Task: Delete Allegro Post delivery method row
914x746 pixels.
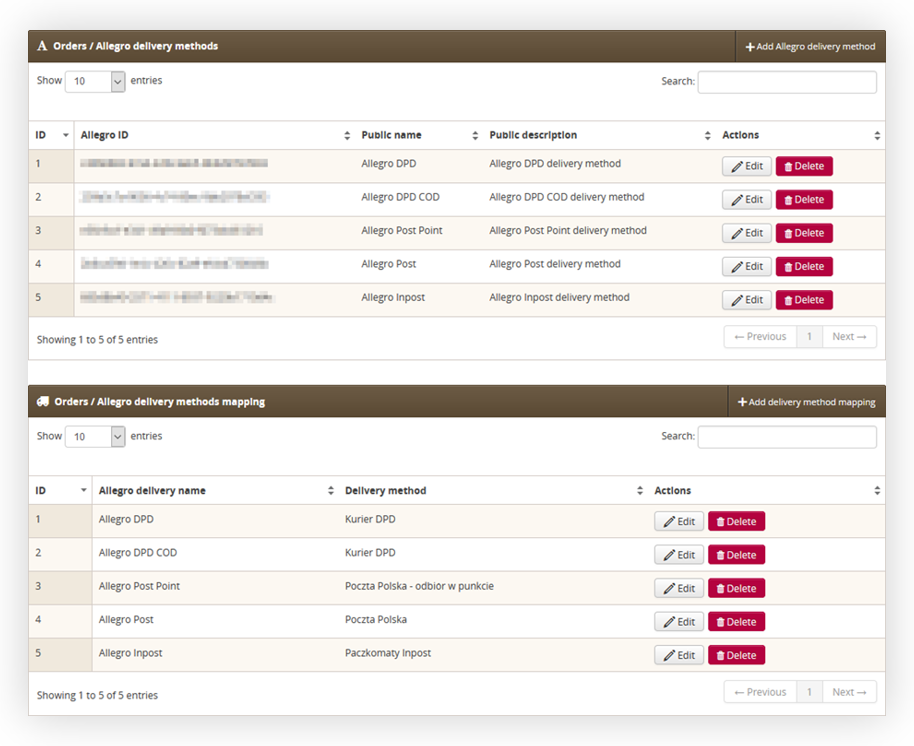Action: coord(804,266)
